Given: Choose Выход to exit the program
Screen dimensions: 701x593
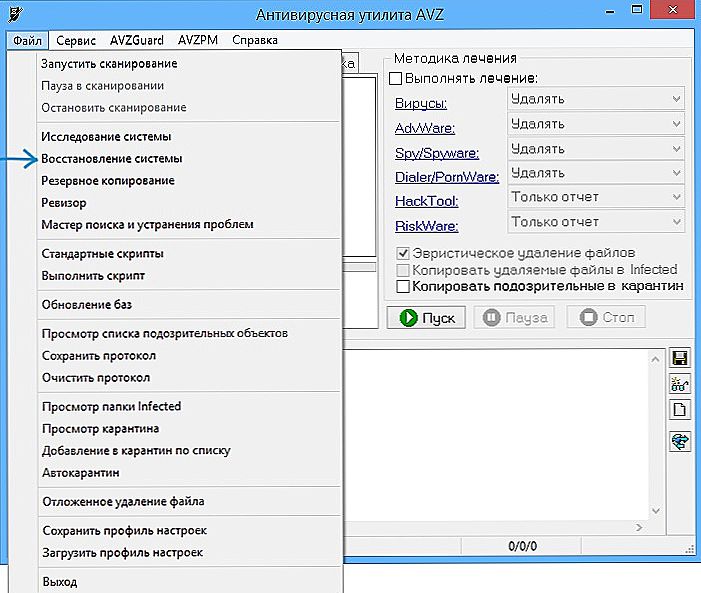Looking at the screenshot, I should [189, 582].
